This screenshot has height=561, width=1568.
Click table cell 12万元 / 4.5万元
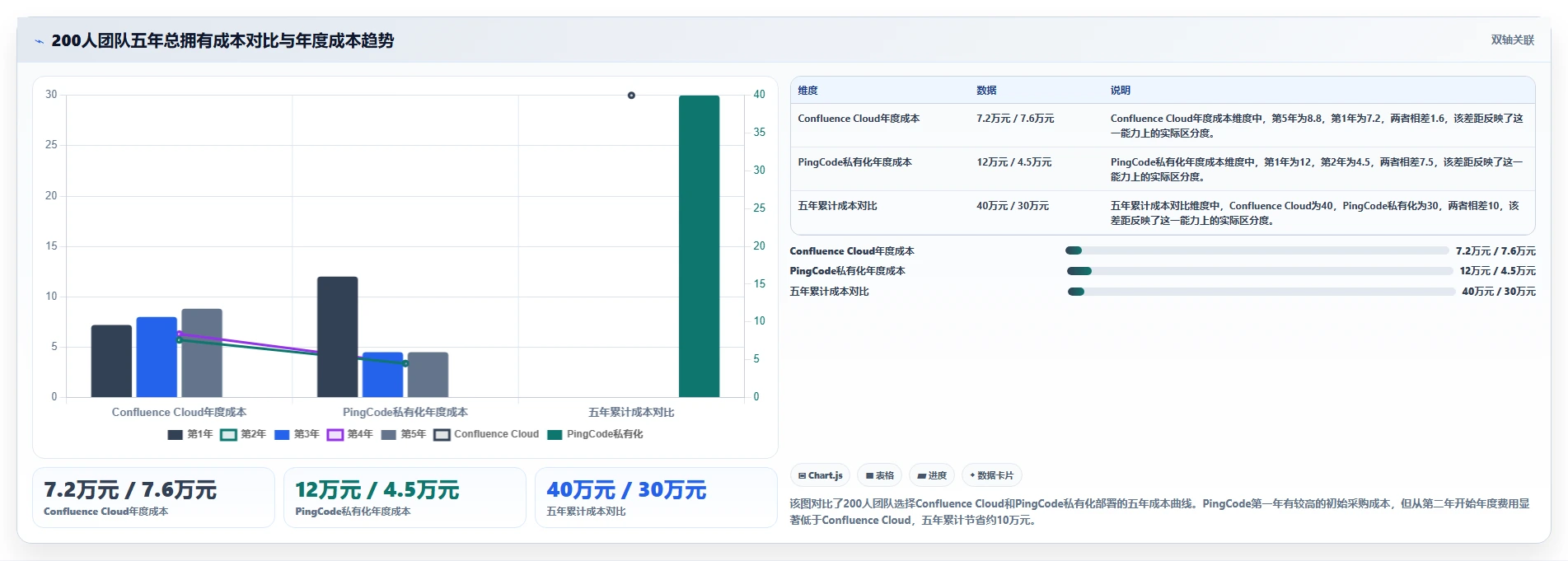(x=1013, y=162)
